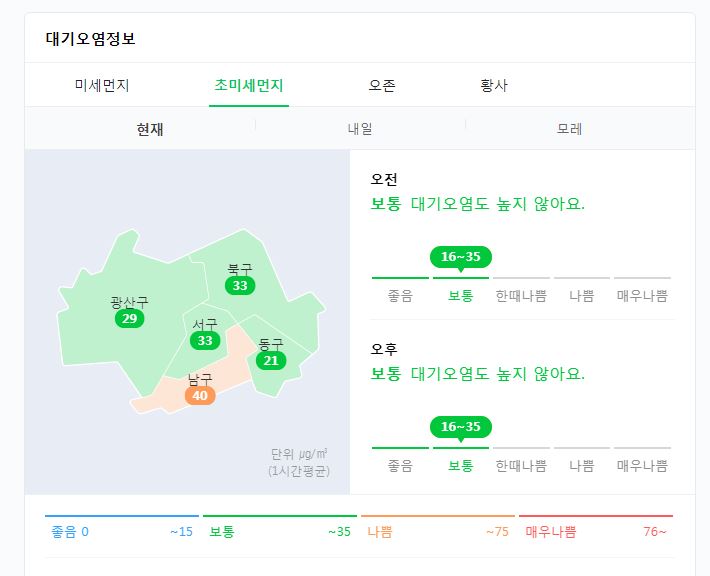The height and width of the screenshot is (576, 710).
Task: Click 매우나쁨 level in afternoon scale
Action: coord(642,466)
